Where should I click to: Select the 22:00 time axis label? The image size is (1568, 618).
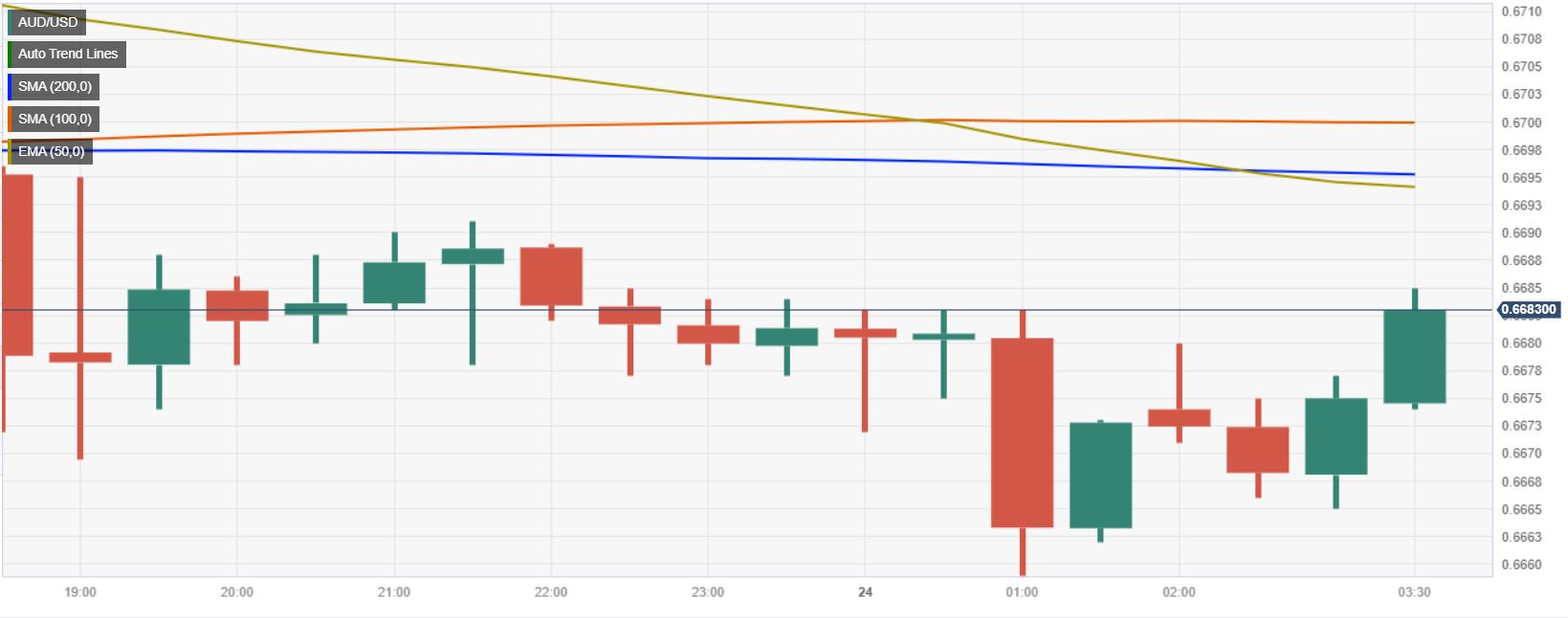click(551, 592)
